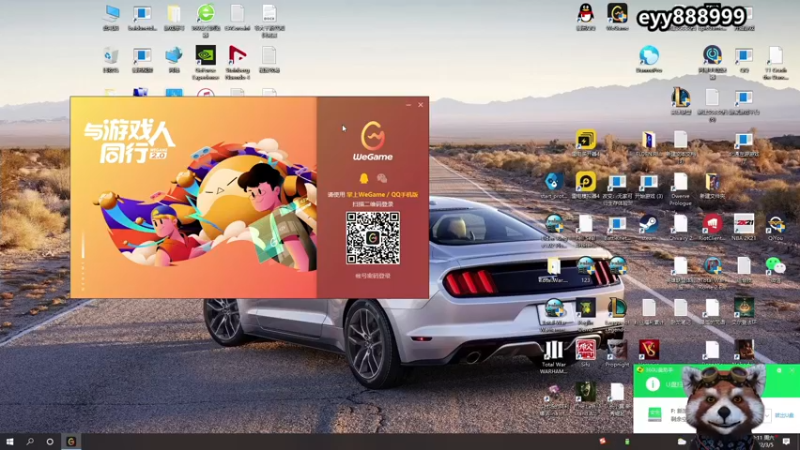Click the exit U-disk link in popup
This screenshot has height=450, width=800.
pos(784,416)
